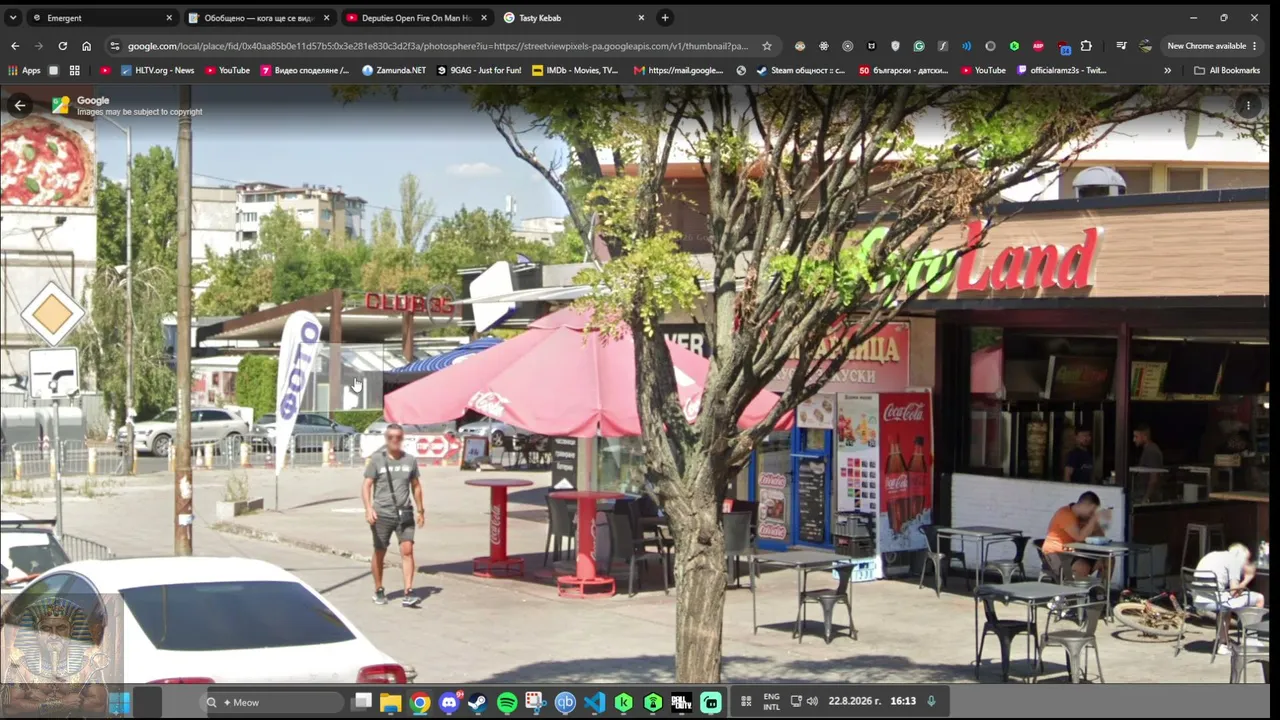Viewport: 1280px width, 720px height.
Task: Launch Call of Duty from the taskbar
Action: [x=681, y=702]
